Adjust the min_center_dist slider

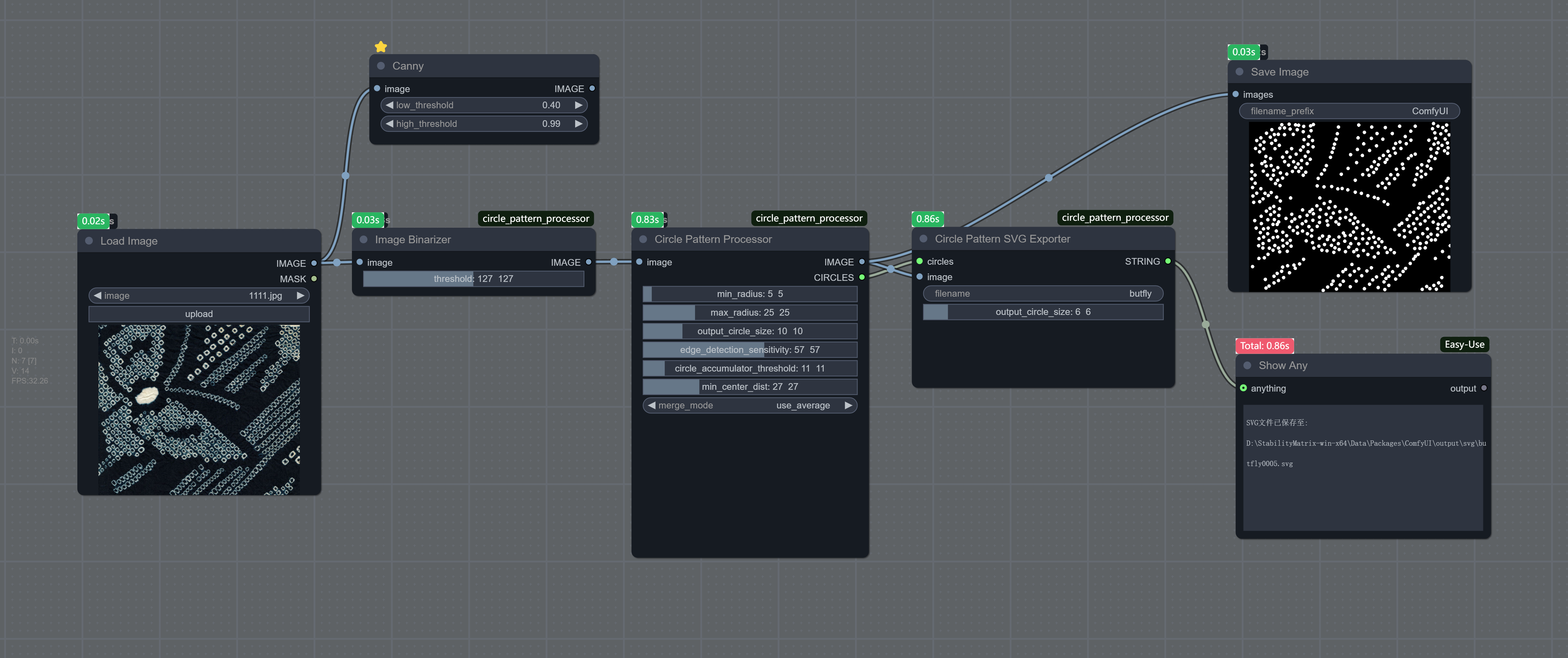750,387
